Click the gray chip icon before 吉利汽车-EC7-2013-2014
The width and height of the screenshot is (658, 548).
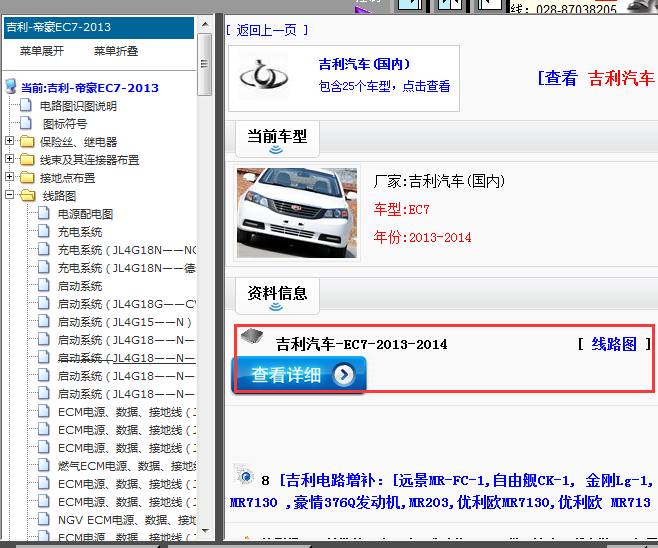(252, 336)
